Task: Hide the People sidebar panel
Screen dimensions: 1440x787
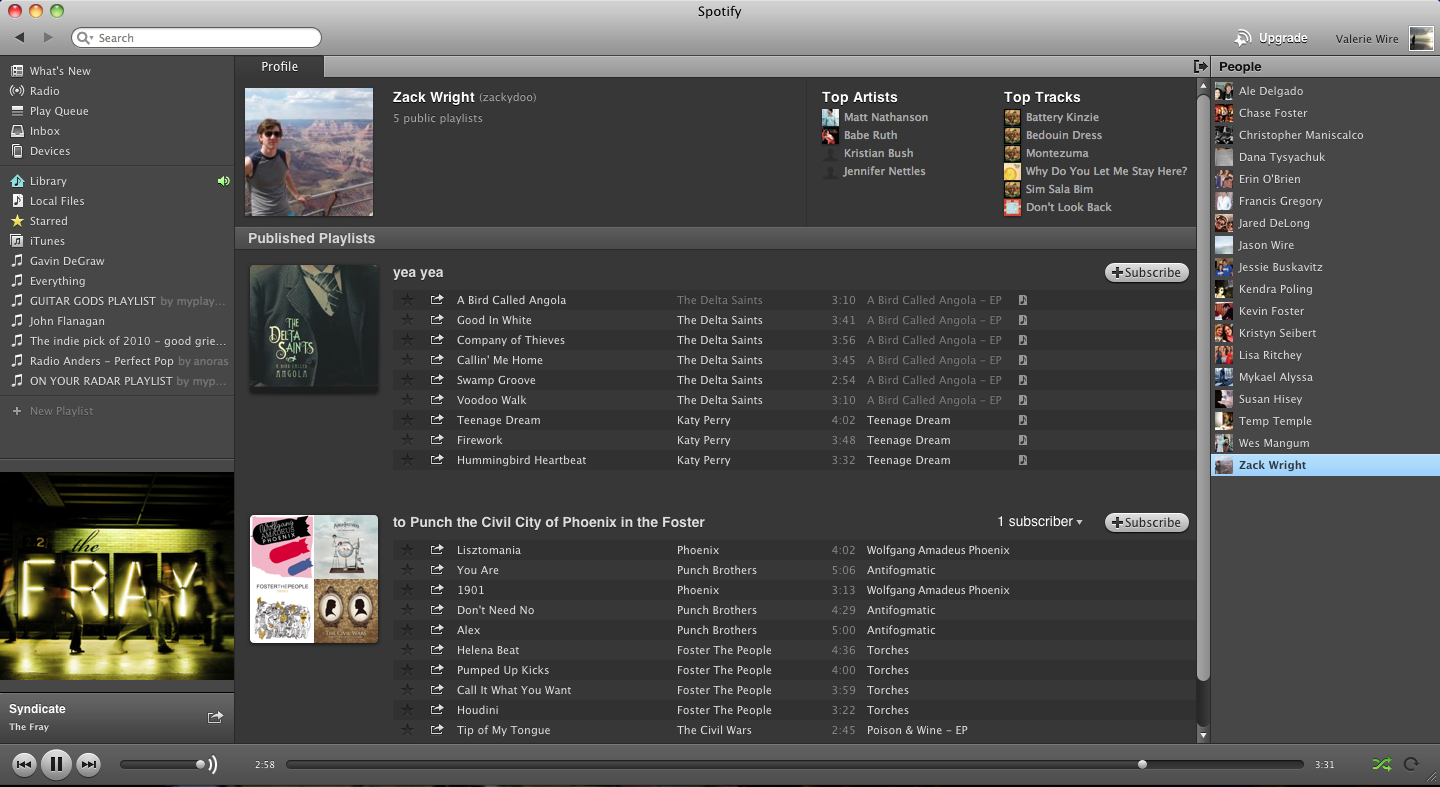Action: point(1200,66)
